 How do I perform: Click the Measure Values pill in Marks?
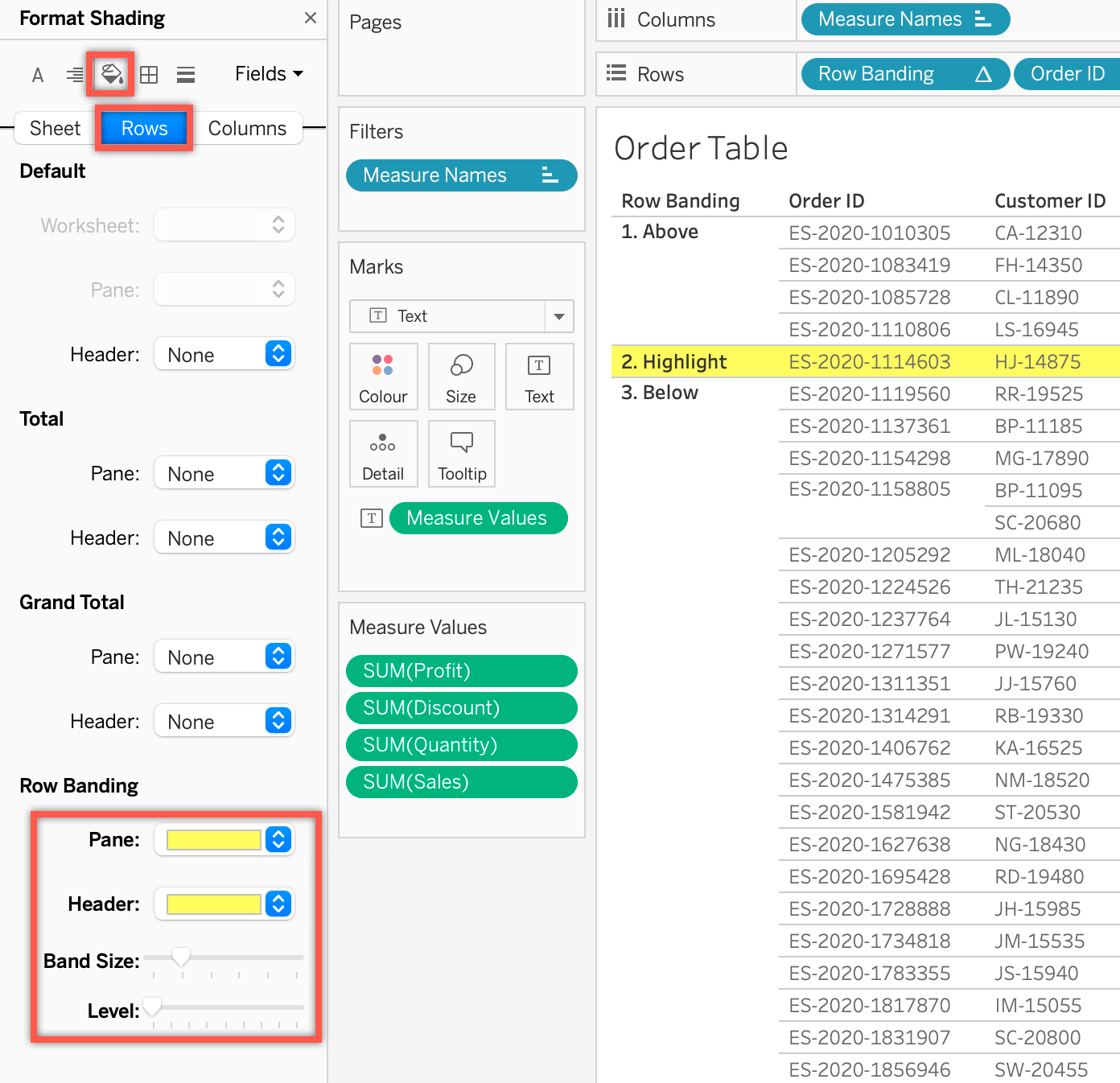pyautogui.click(x=478, y=517)
